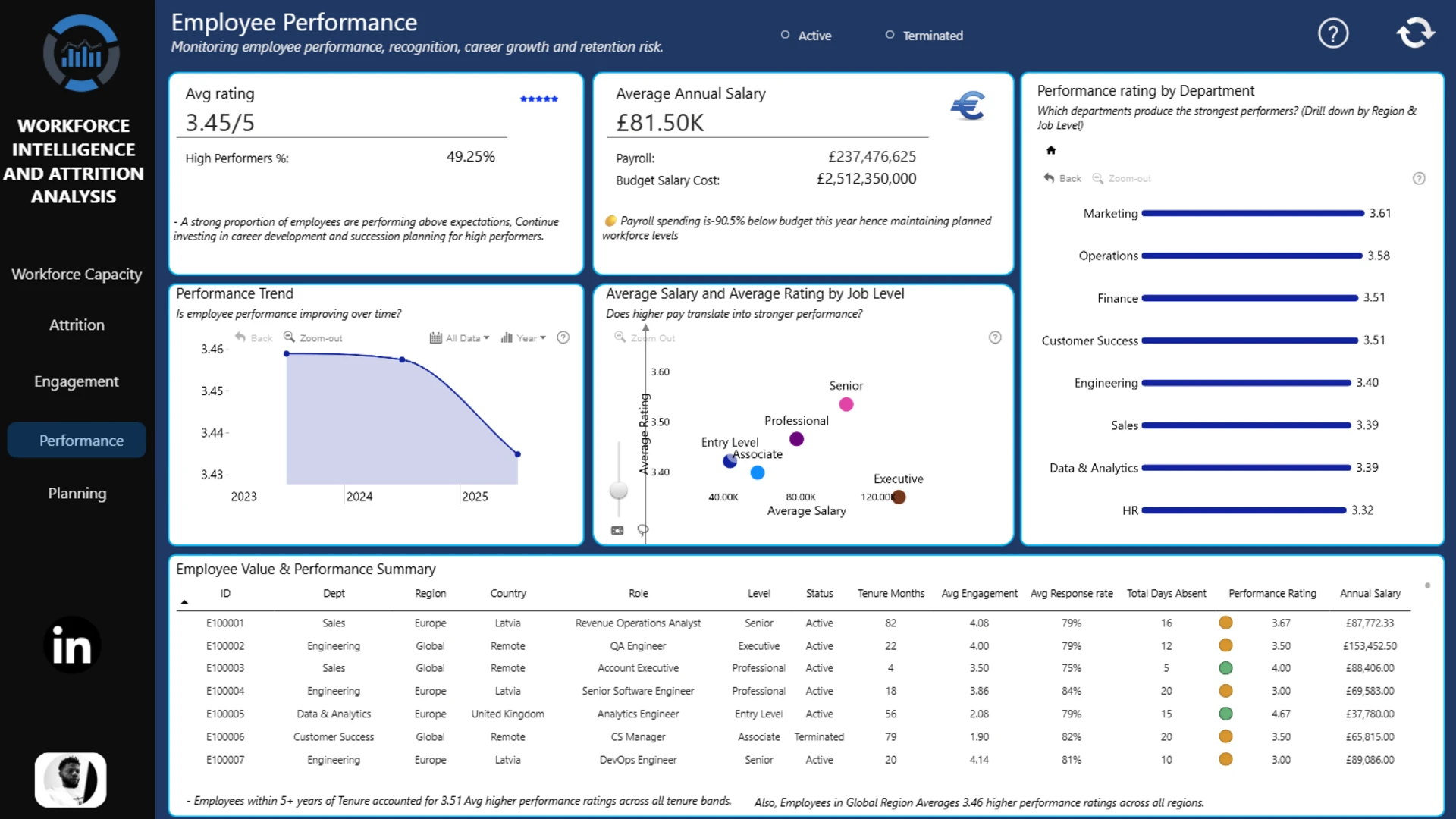Viewport: 1456px width, 819px height.
Task: Click the ID column sort arrow
Action: tap(184, 602)
